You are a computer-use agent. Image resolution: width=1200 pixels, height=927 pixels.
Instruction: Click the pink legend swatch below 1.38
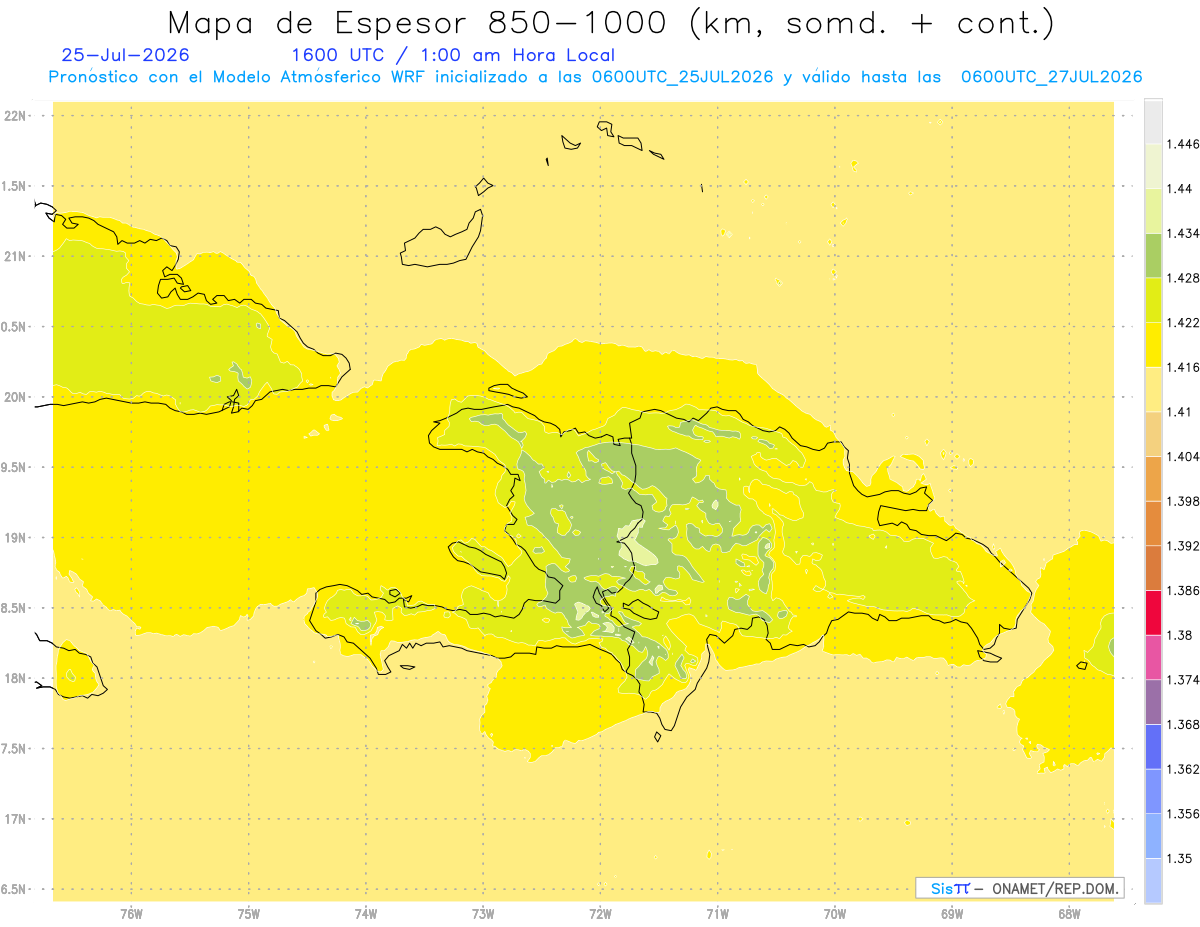tap(1153, 657)
